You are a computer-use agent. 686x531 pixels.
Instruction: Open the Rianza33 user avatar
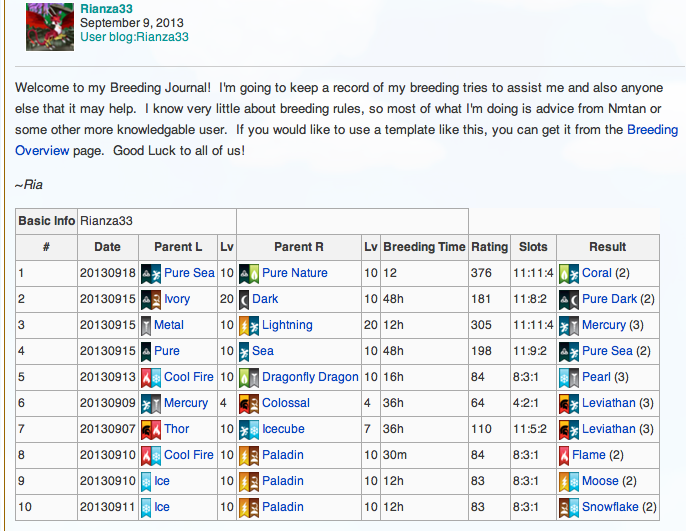click(49, 25)
